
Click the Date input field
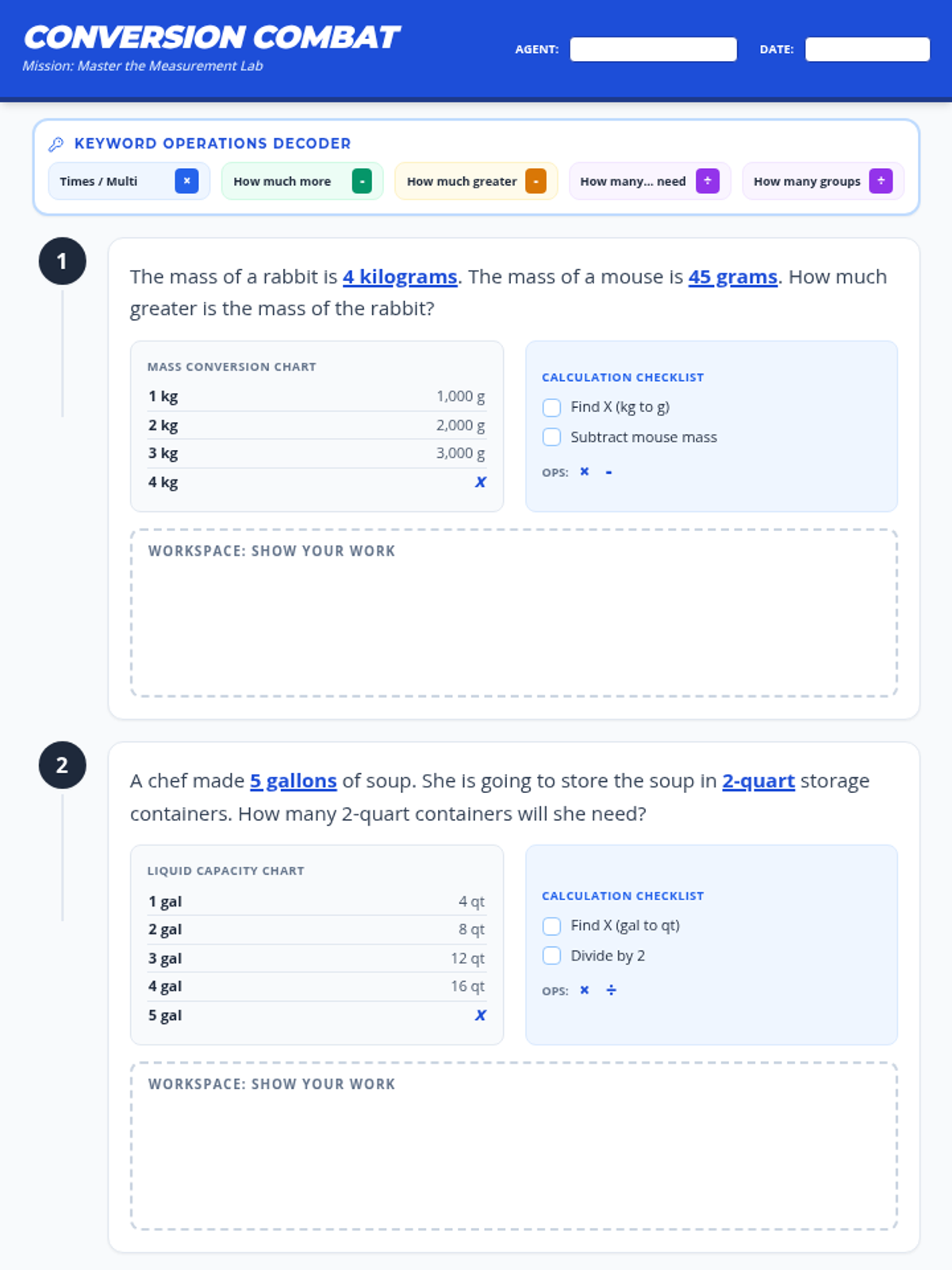click(x=867, y=49)
